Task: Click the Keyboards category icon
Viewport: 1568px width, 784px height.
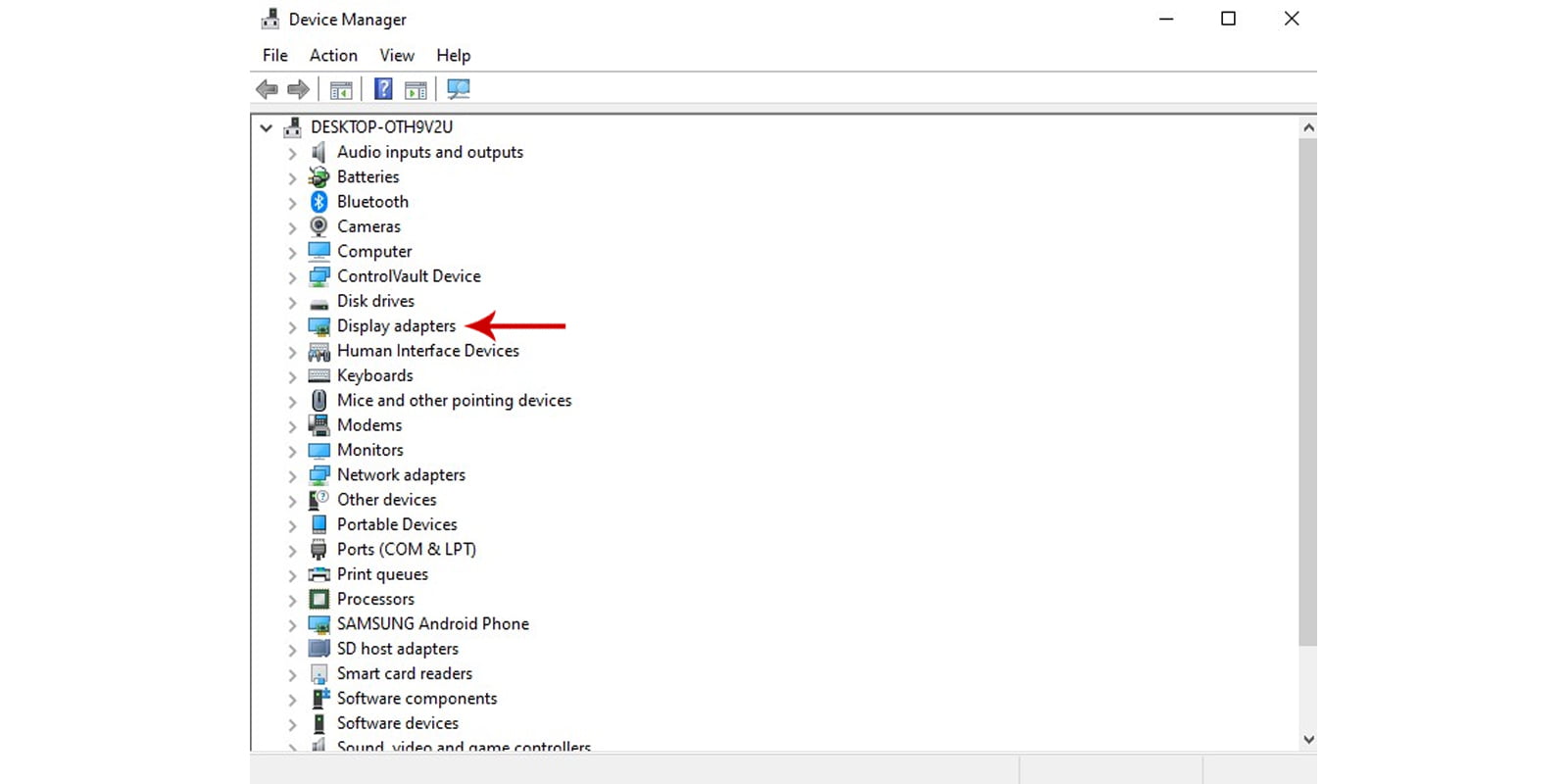Action: pos(318,375)
